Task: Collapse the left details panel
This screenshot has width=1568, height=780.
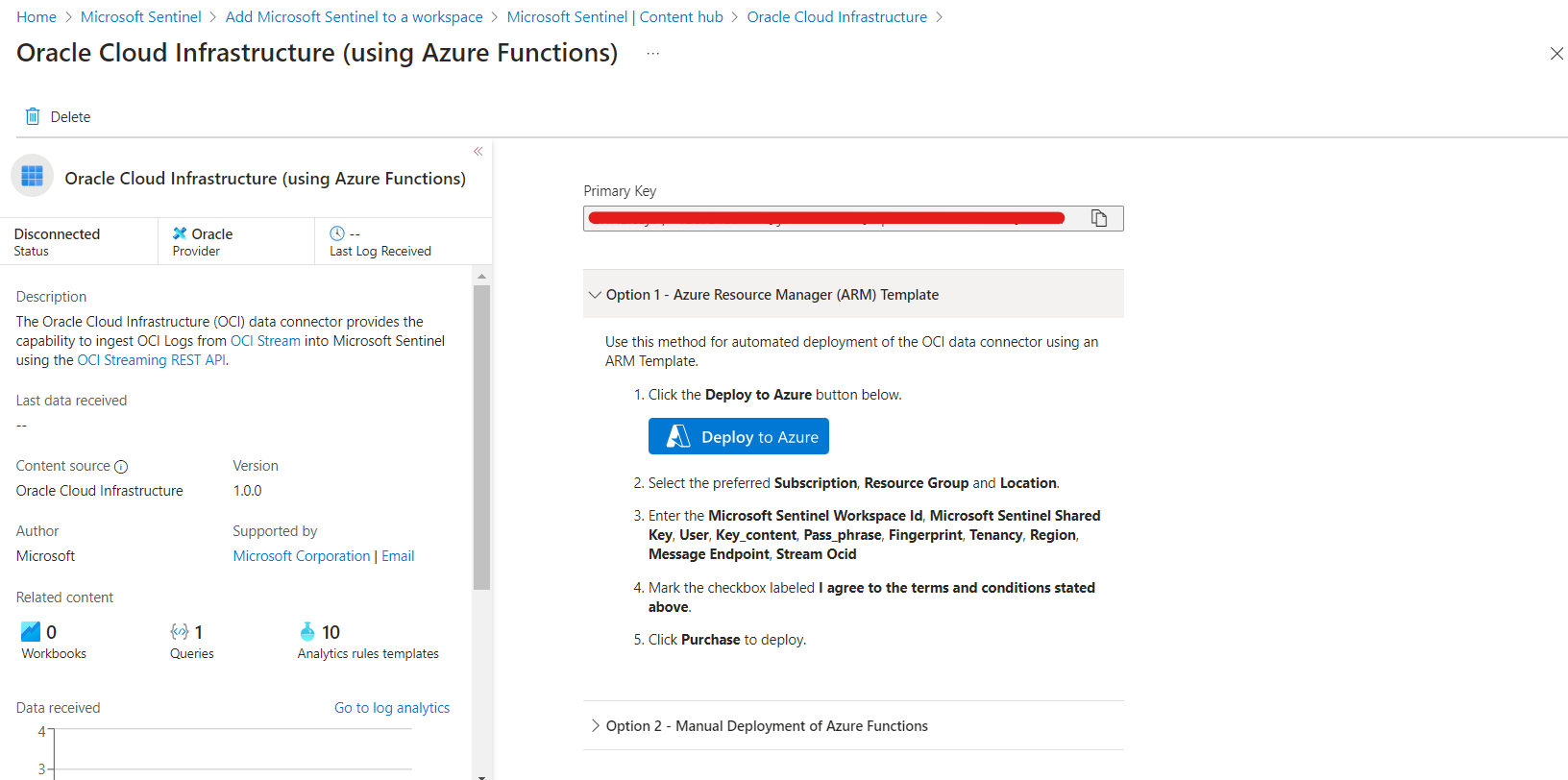Action: coord(478,152)
